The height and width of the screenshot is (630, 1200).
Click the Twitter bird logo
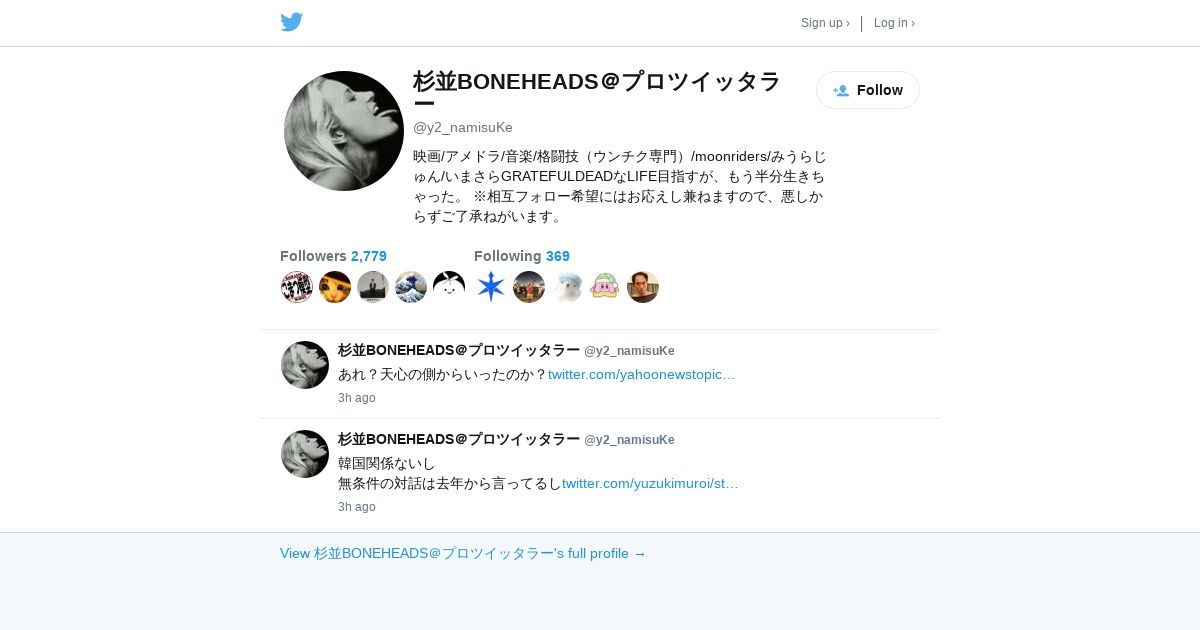291,22
